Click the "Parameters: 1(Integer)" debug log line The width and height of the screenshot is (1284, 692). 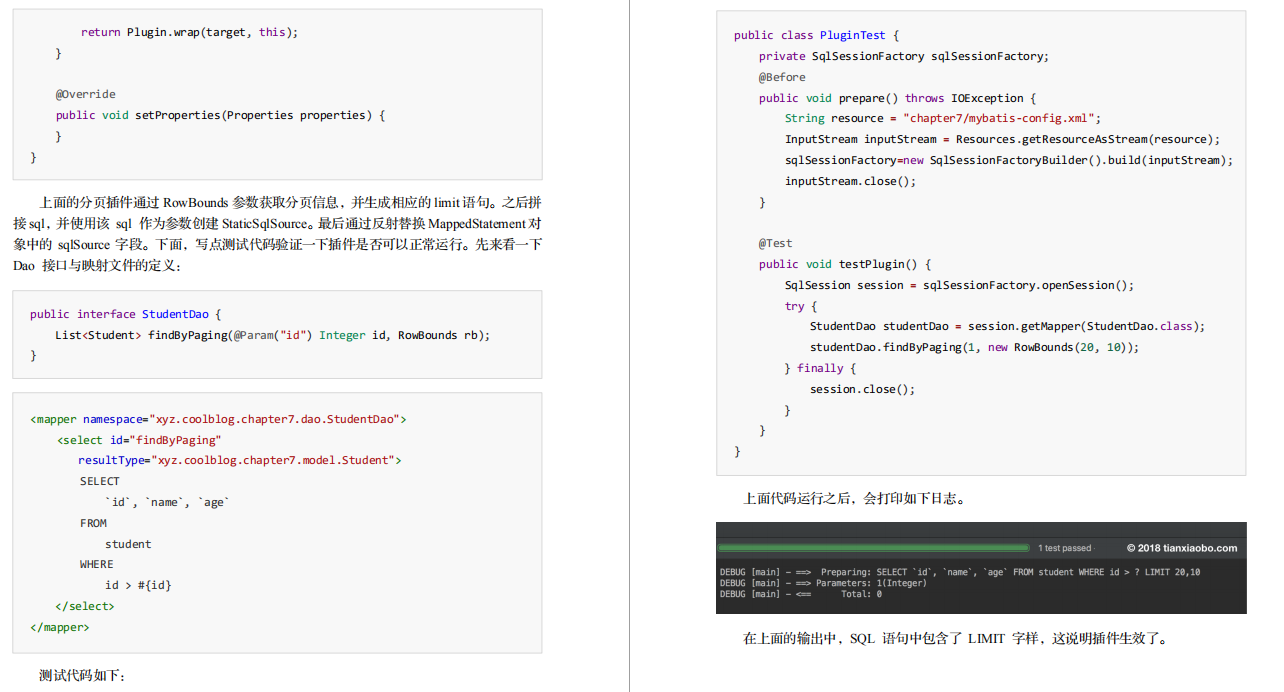coord(823,583)
